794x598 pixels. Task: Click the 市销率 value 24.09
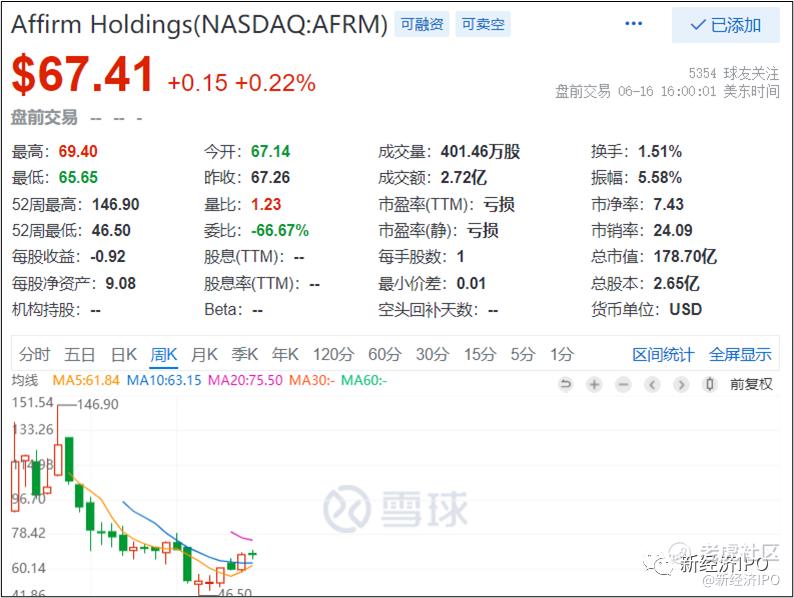pyautogui.click(x=673, y=231)
